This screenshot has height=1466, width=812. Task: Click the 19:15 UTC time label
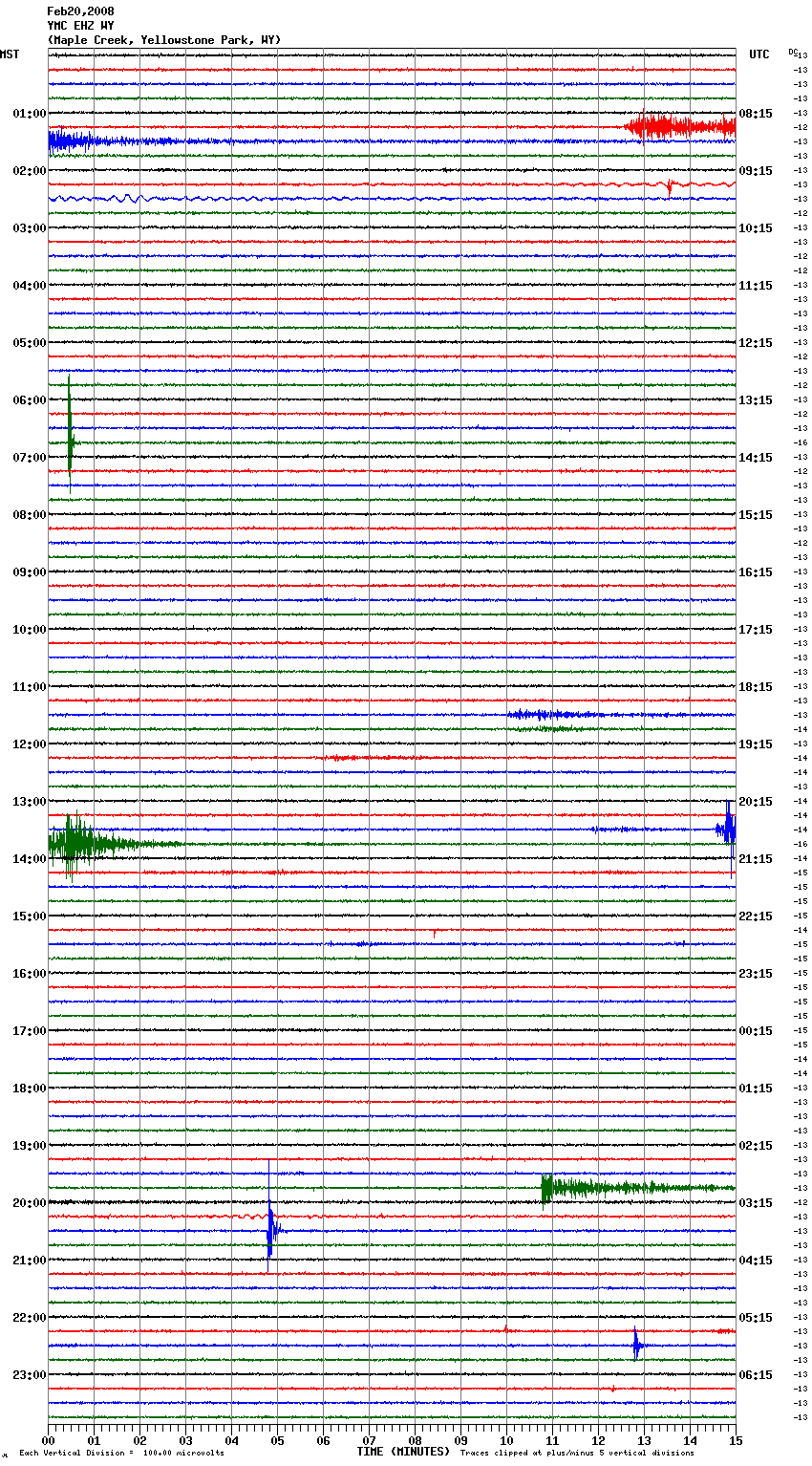756,744
